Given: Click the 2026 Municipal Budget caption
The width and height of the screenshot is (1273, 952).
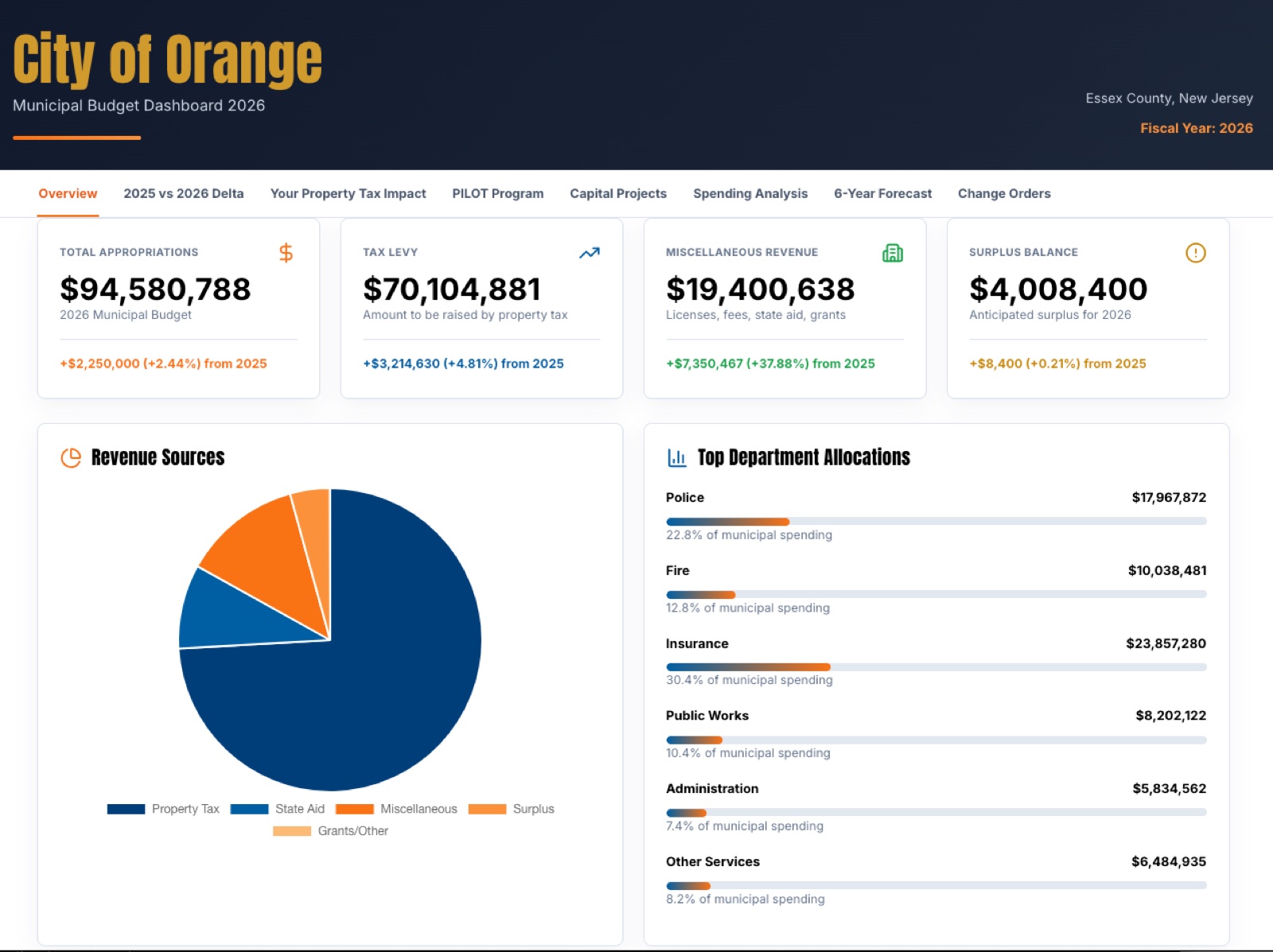Looking at the screenshot, I should pyautogui.click(x=126, y=315).
